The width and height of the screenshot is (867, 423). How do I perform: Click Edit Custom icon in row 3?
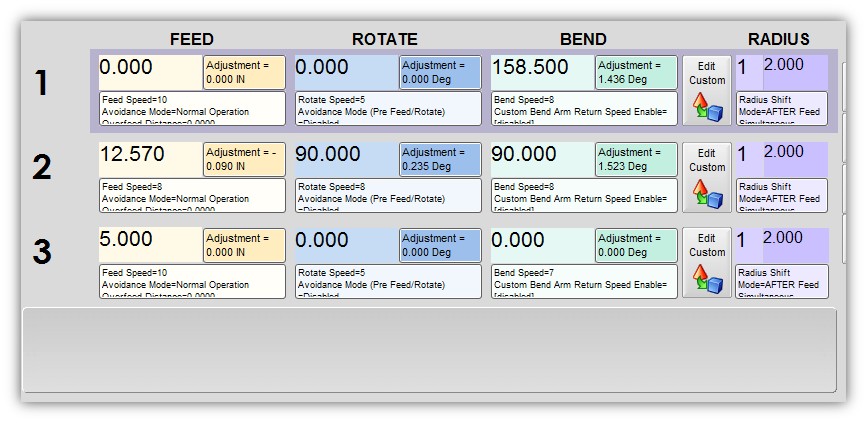[707, 262]
